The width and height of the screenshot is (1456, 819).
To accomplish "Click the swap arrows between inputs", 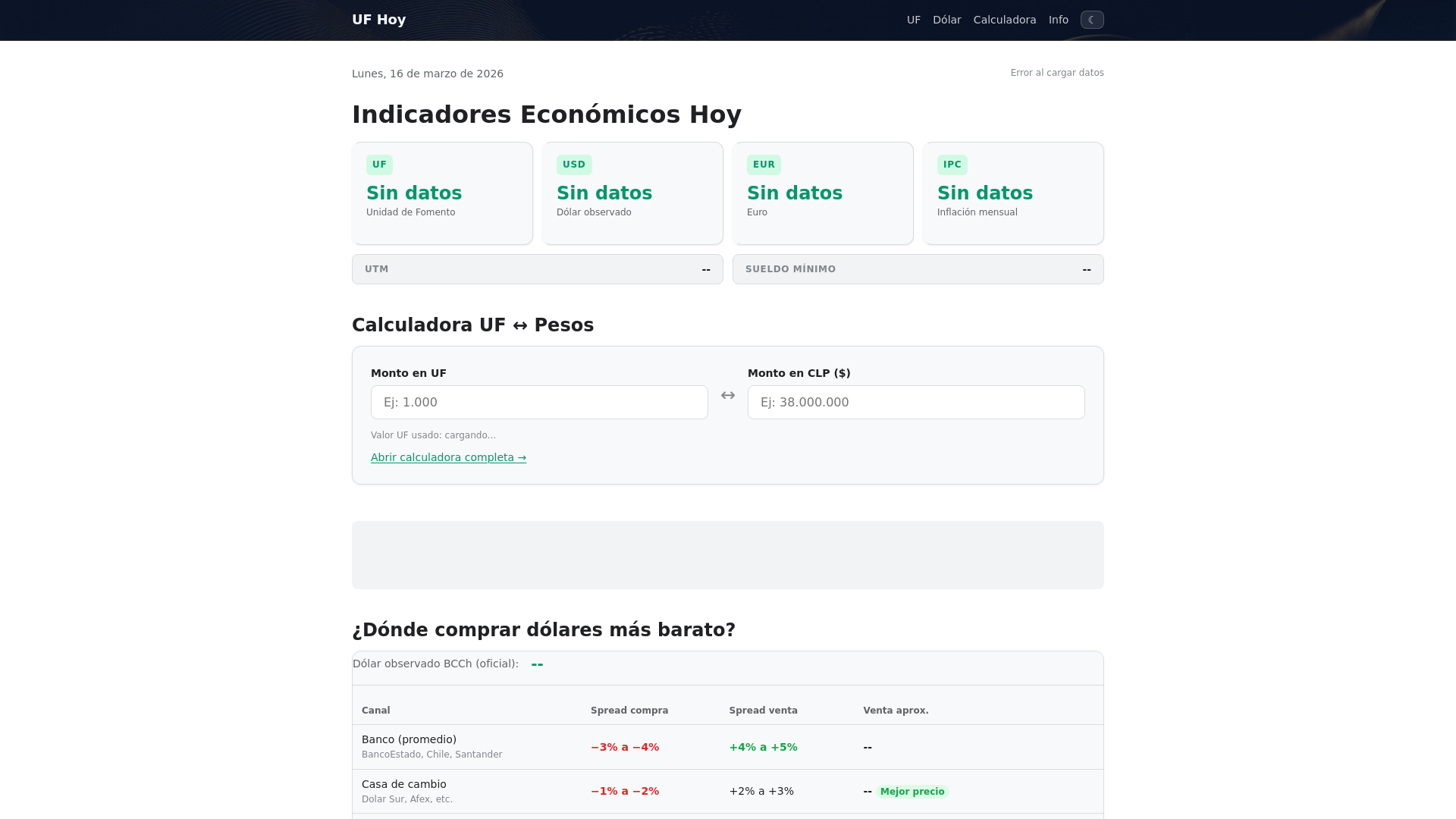I will [x=728, y=395].
